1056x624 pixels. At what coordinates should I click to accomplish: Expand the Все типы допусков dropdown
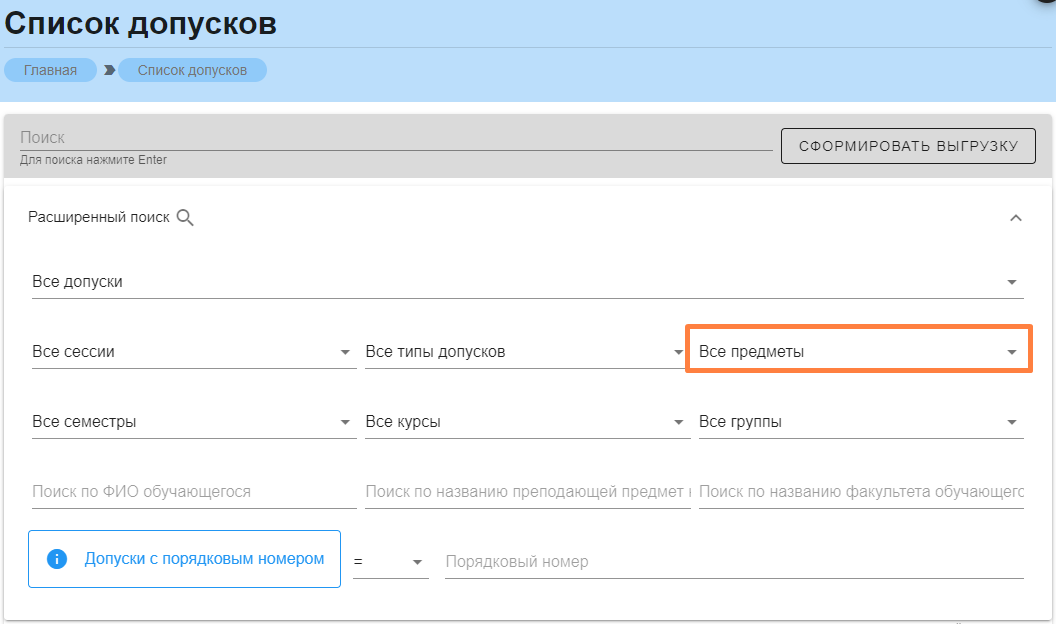[526, 352]
